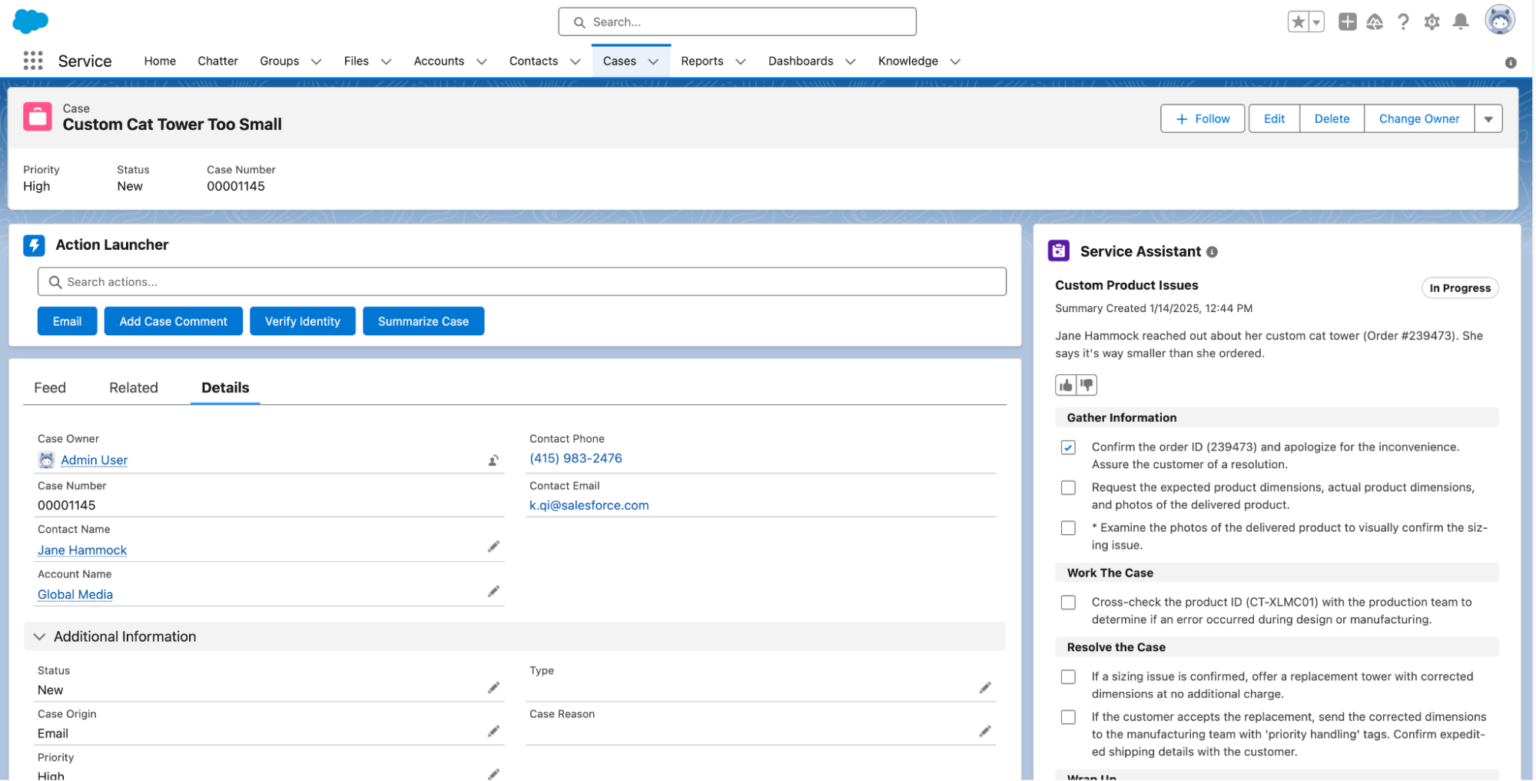The image size is (1536, 781).
Task: Click the Favorites star icon
Action: click(1298, 22)
